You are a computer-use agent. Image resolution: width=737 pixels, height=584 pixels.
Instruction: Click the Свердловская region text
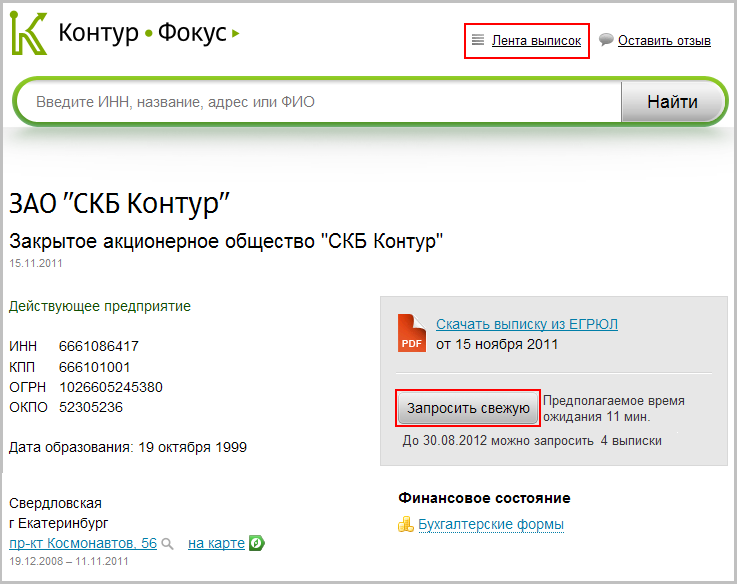55,503
